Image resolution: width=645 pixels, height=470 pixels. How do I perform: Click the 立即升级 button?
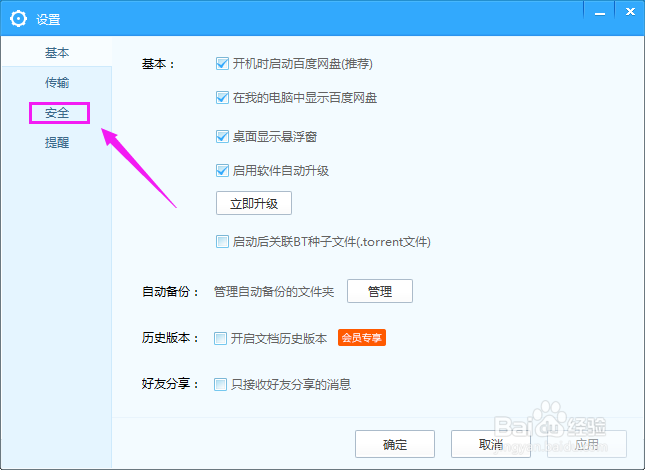tap(254, 203)
